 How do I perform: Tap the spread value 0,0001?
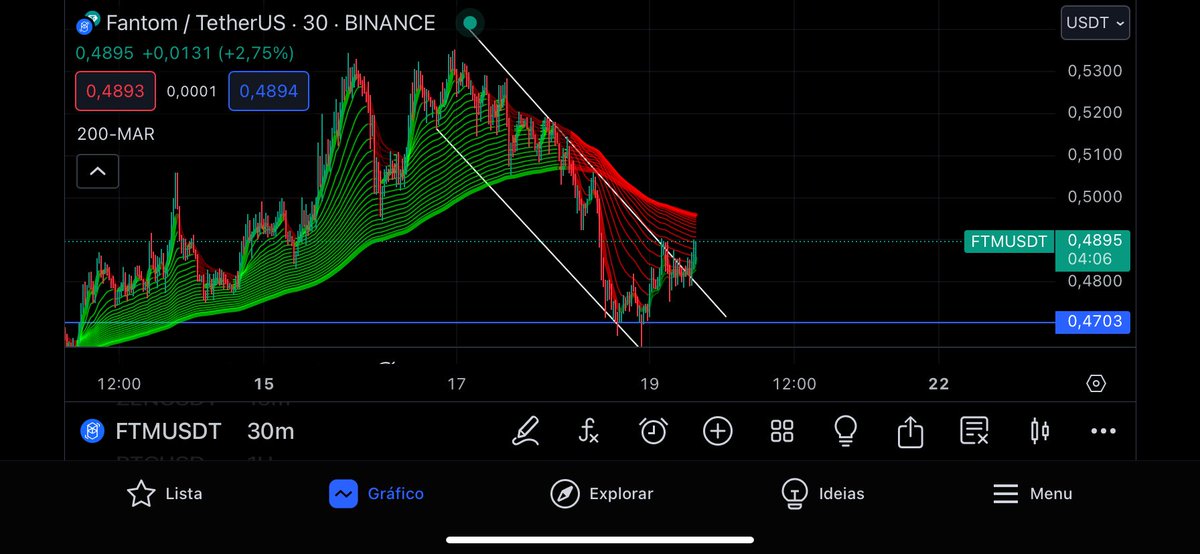192,91
